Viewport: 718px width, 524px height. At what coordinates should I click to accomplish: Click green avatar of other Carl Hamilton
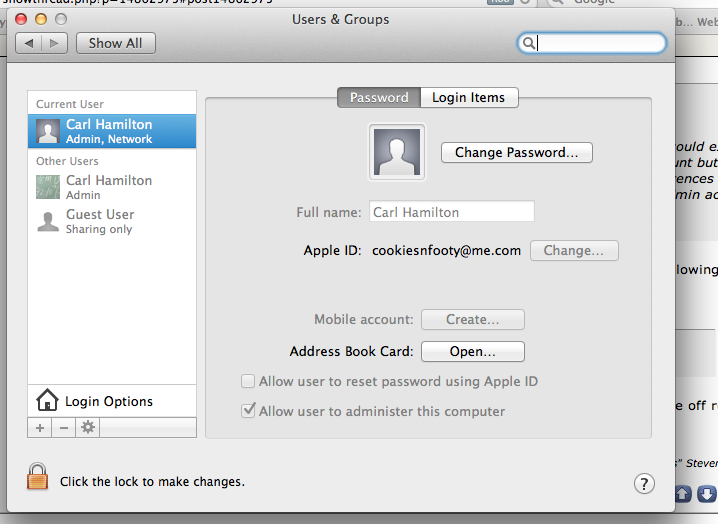coord(48,187)
